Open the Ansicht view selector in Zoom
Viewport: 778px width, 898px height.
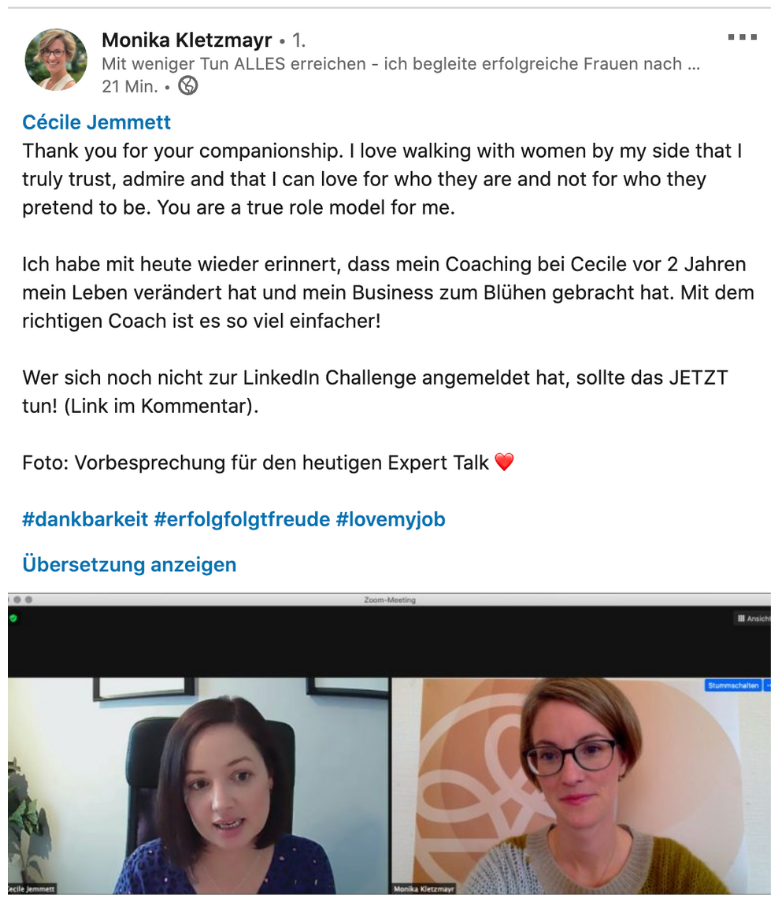point(753,619)
